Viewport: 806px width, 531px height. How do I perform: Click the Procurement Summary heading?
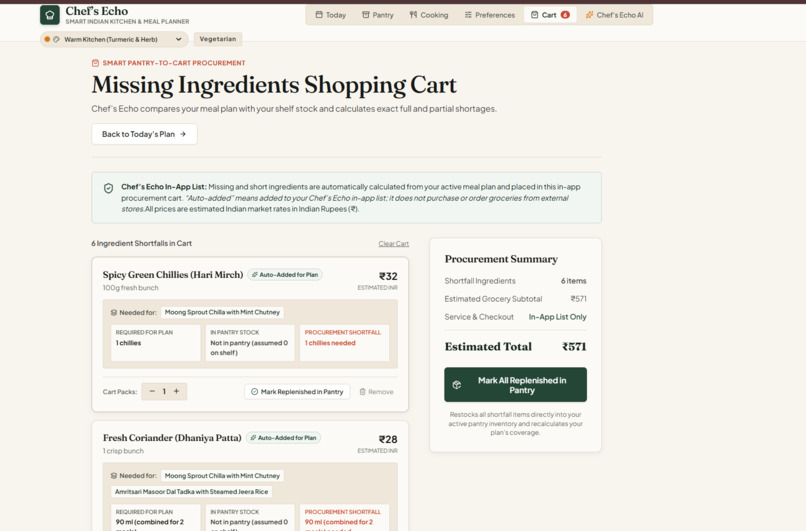[501, 259]
